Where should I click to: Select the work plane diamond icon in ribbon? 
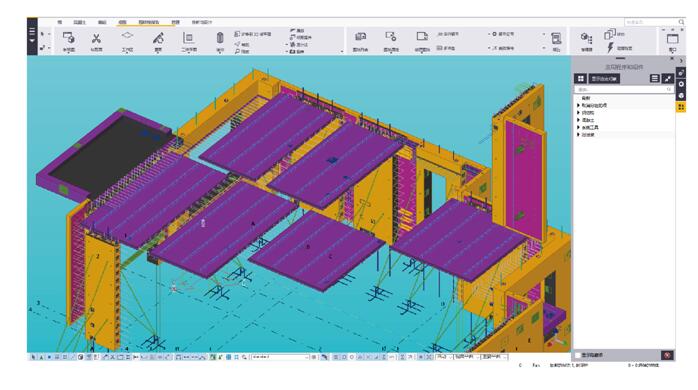(x=127, y=36)
